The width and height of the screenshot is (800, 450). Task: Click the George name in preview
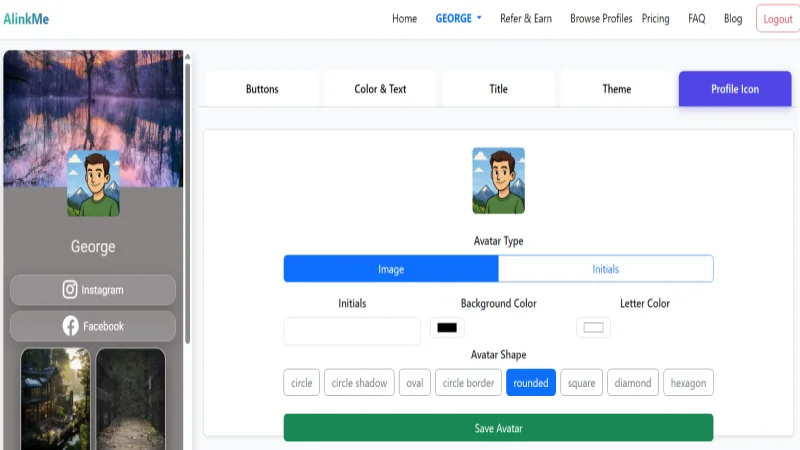pos(93,246)
